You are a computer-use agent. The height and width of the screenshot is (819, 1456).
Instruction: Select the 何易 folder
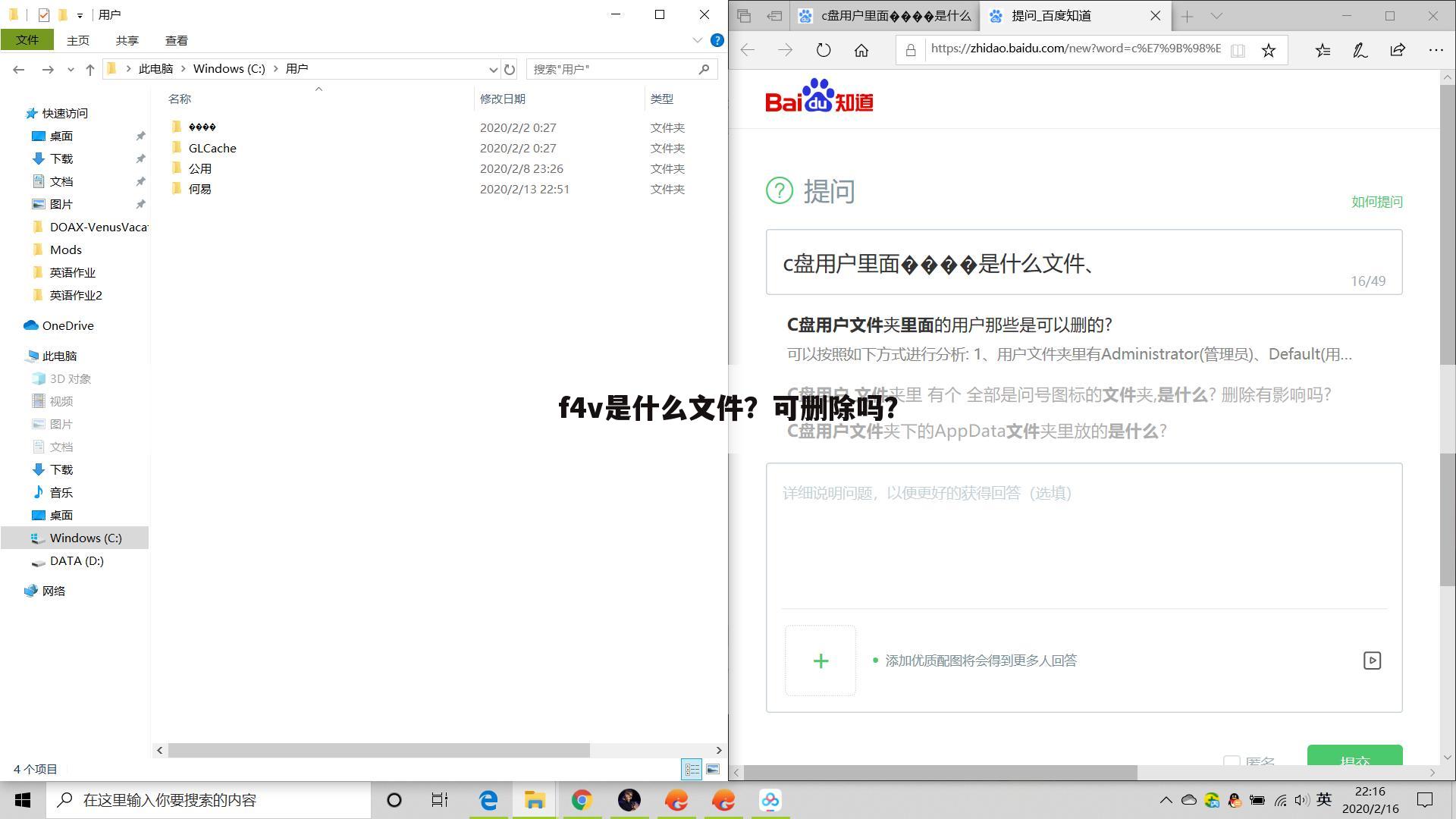(200, 189)
